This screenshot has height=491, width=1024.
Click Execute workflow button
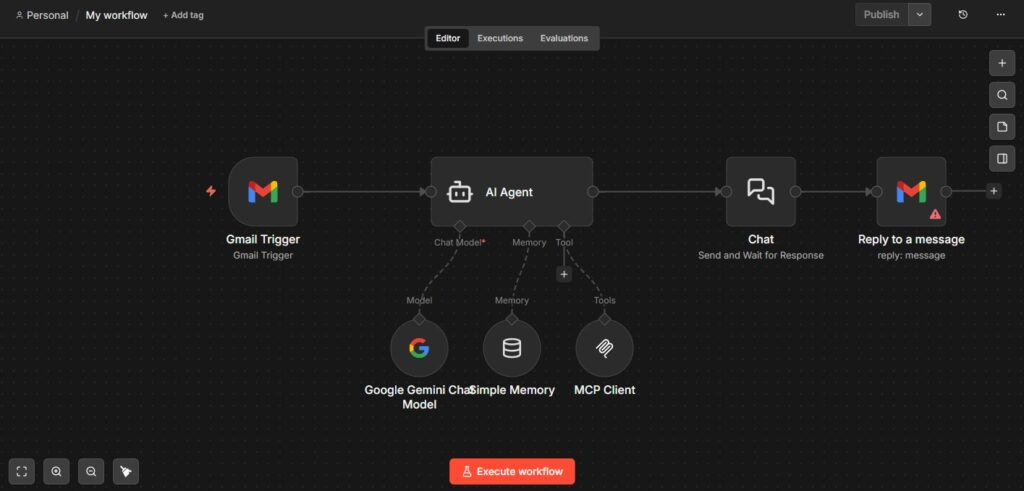(x=512, y=471)
